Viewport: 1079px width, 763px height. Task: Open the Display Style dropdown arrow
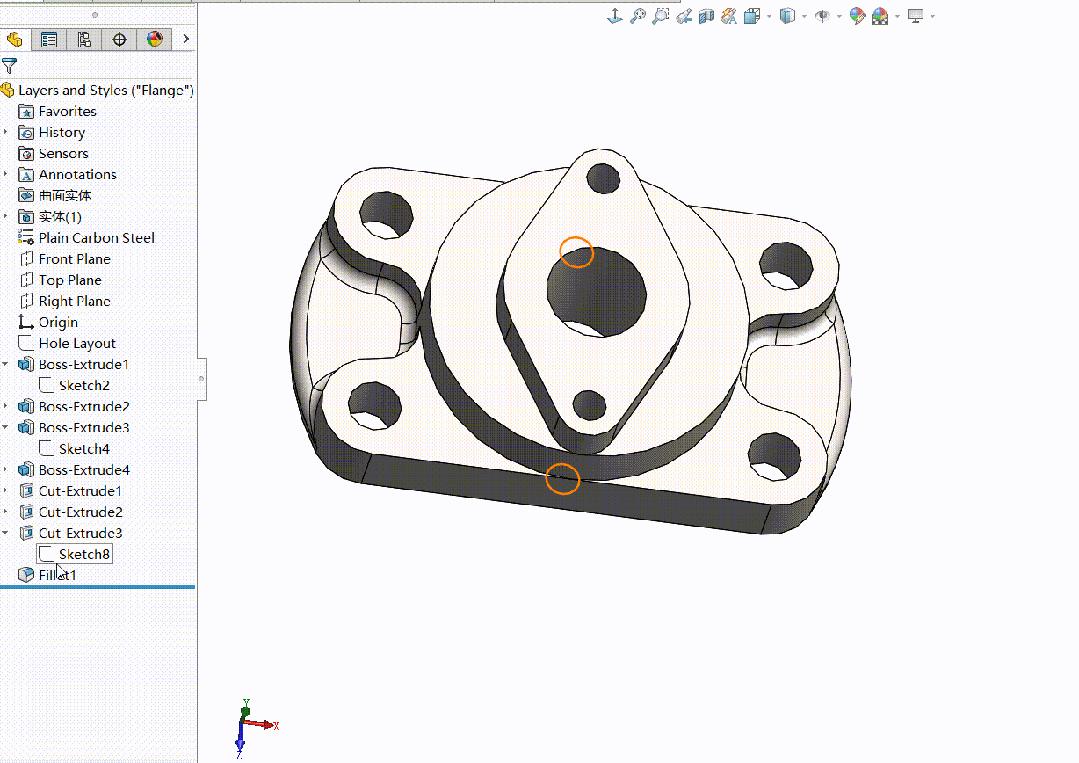(x=804, y=17)
